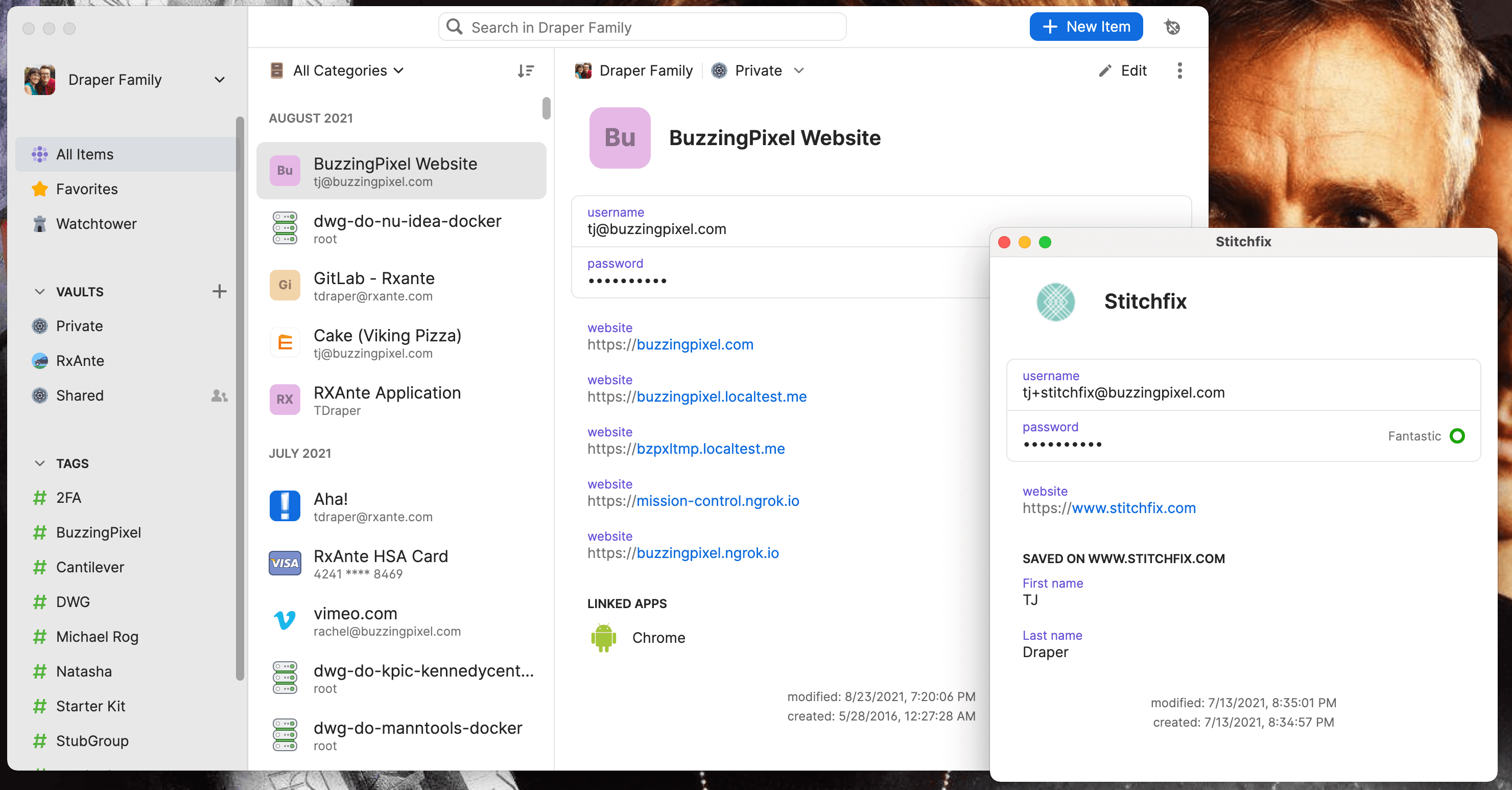This screenshot has width=1512, height=790.
Task: Select the Natasha tag
Action: (x=127, y=672)
